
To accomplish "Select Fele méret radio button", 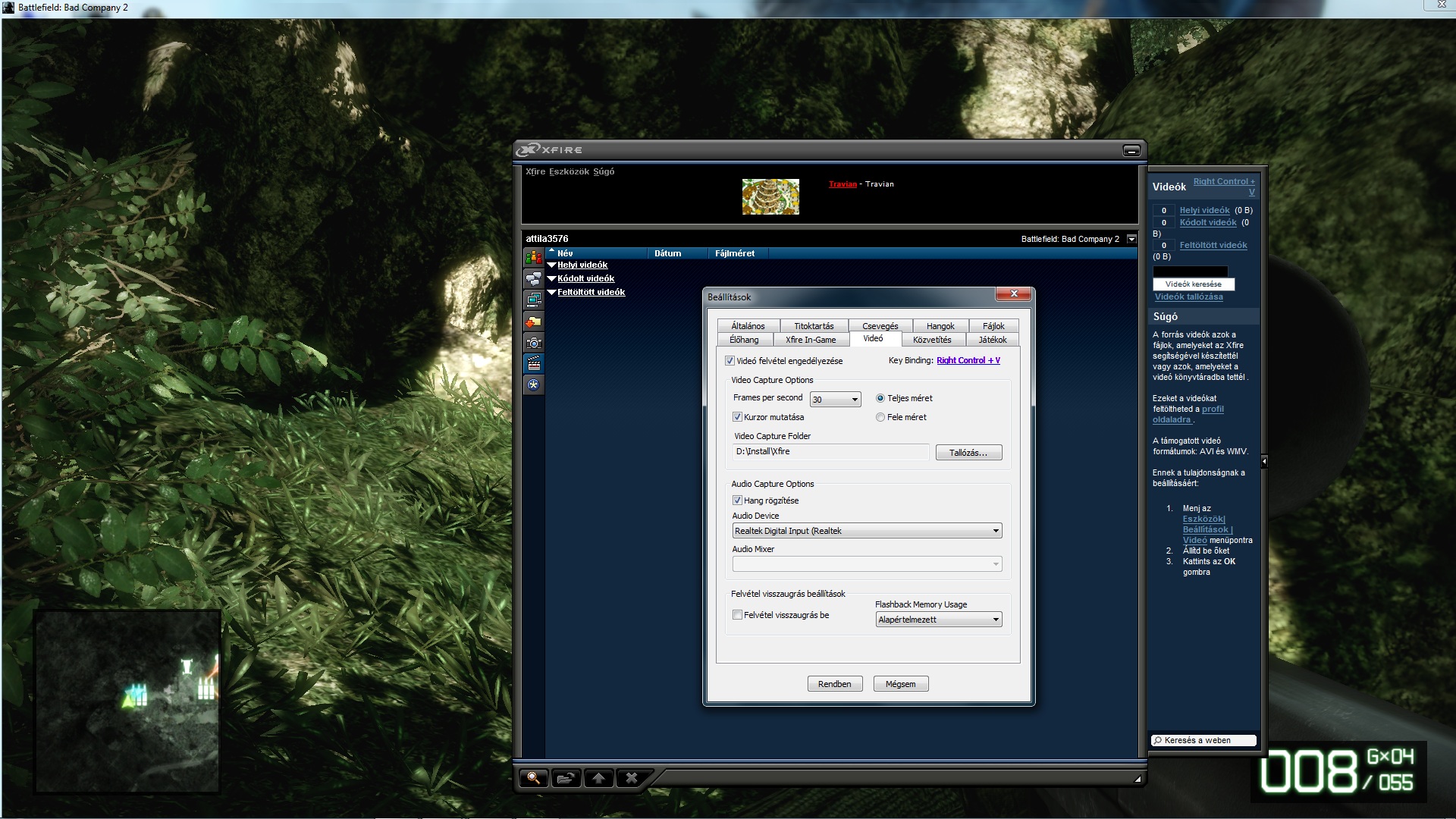I will pyautogui.click(x=880, y=417).
